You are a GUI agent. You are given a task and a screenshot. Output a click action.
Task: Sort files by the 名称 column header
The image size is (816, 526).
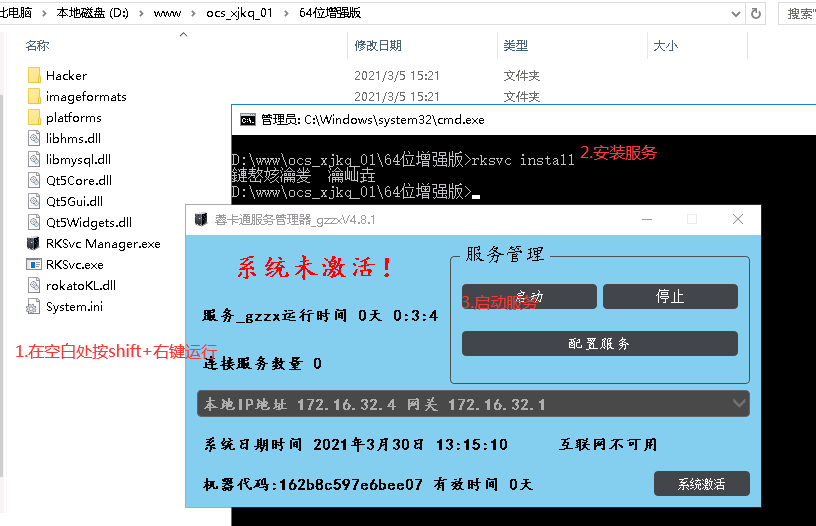37,46
